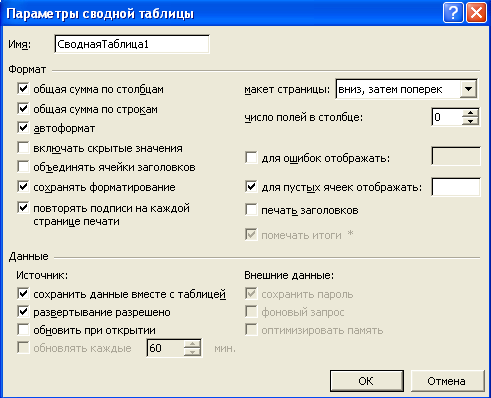Image resolution: width=491 pixels, height=398 pixels.
Task: Disable the 'автоформат' checkbox
Action: (23, 128)
